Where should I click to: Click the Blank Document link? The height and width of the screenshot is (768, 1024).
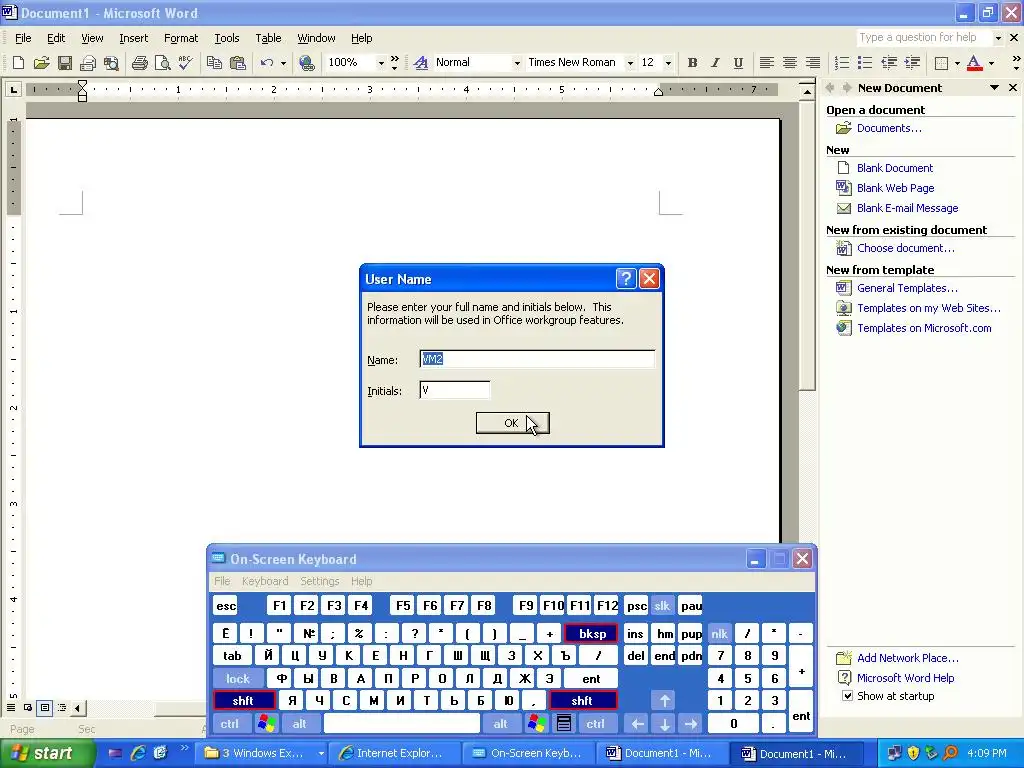point(895,168)
